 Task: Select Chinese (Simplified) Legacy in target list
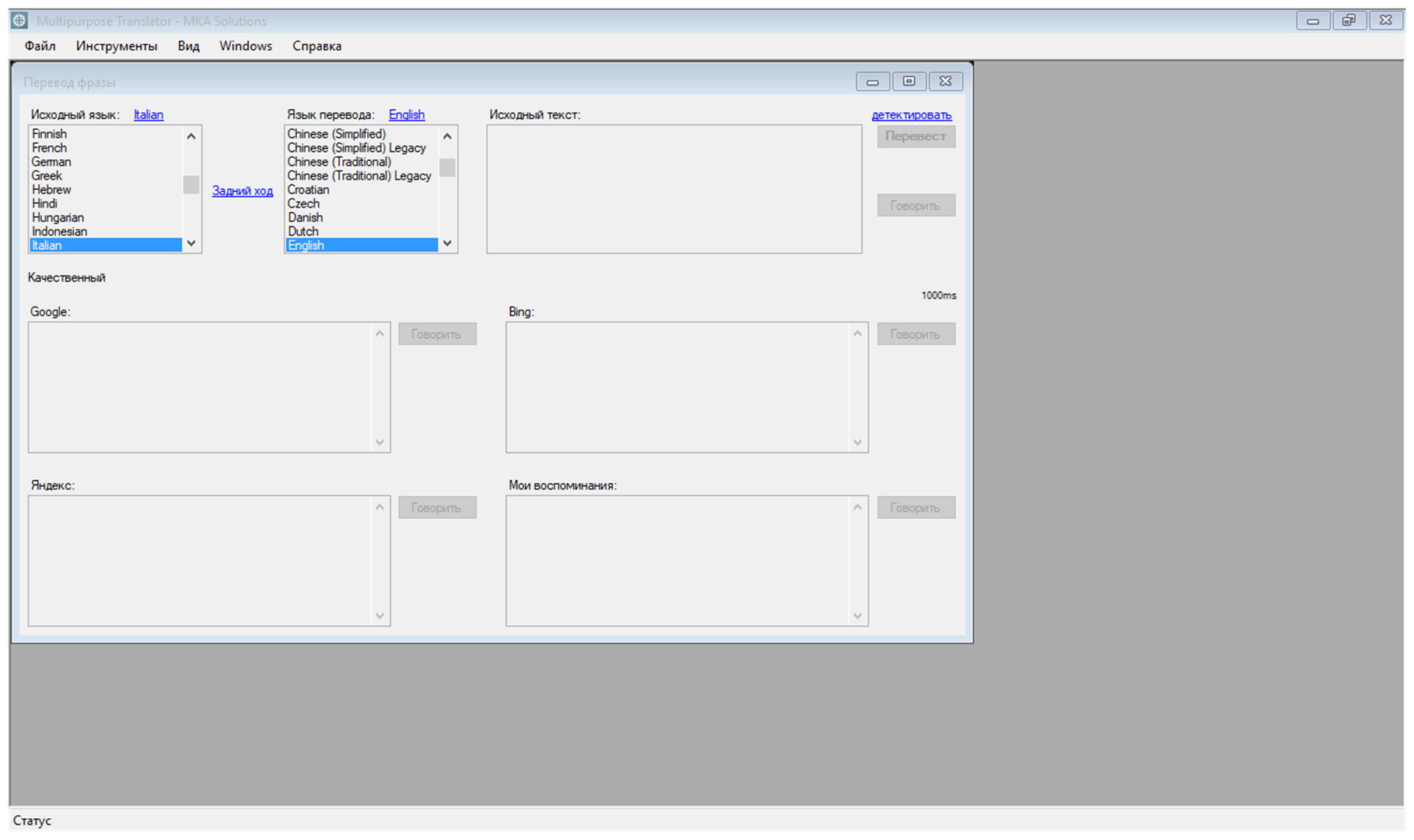click(362, 148)
